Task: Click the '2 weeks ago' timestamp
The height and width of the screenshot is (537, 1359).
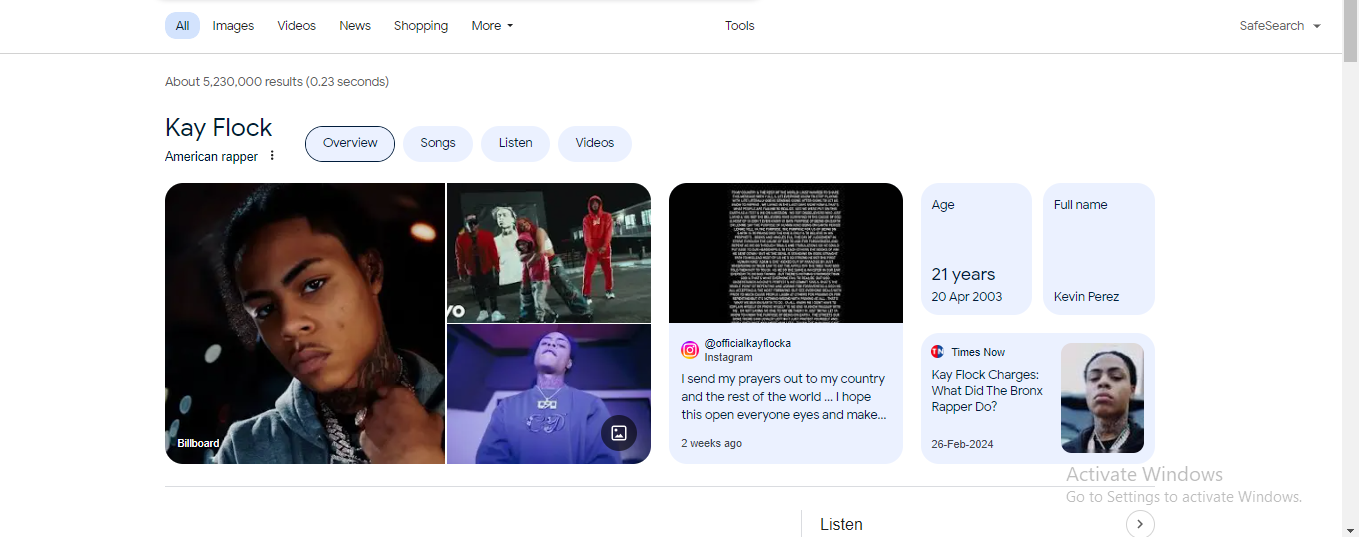Action: pyautogui.click(x=712, y=443)
